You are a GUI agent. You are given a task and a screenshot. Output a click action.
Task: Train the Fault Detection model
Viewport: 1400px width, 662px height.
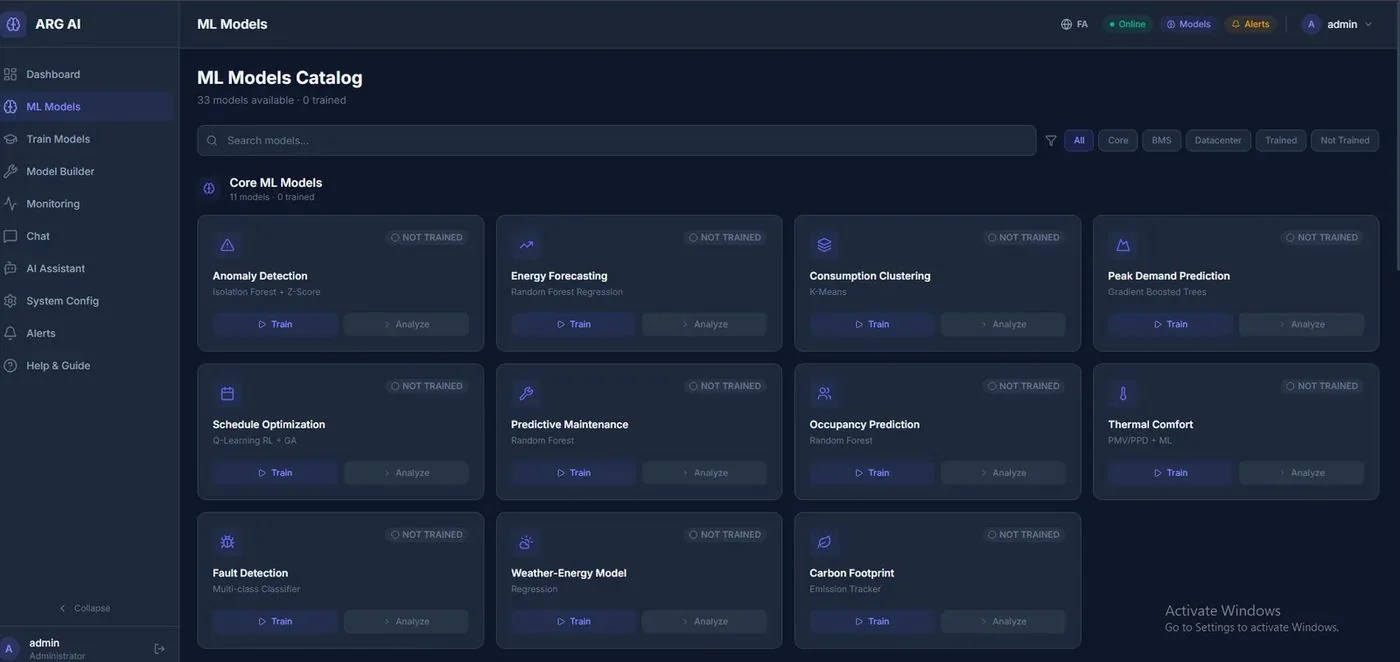275,622
